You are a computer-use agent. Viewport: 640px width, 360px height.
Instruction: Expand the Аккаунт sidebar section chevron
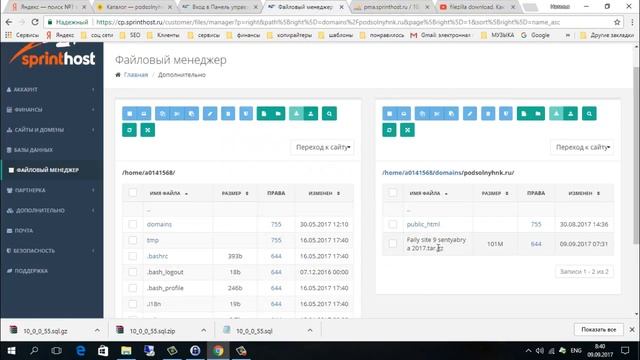pyautogui.click(x=93, y=89)
